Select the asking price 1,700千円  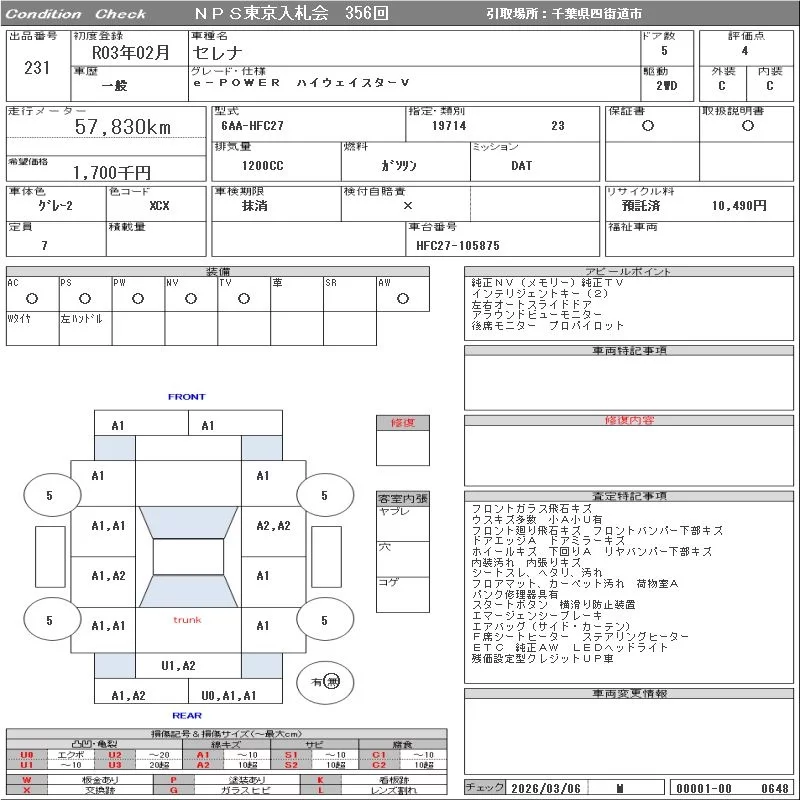[112, 173]
